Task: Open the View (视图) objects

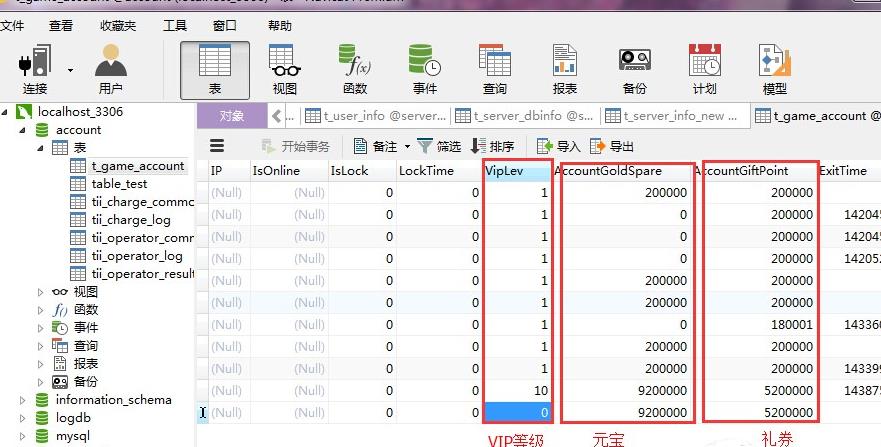Action: pos(285,70)
